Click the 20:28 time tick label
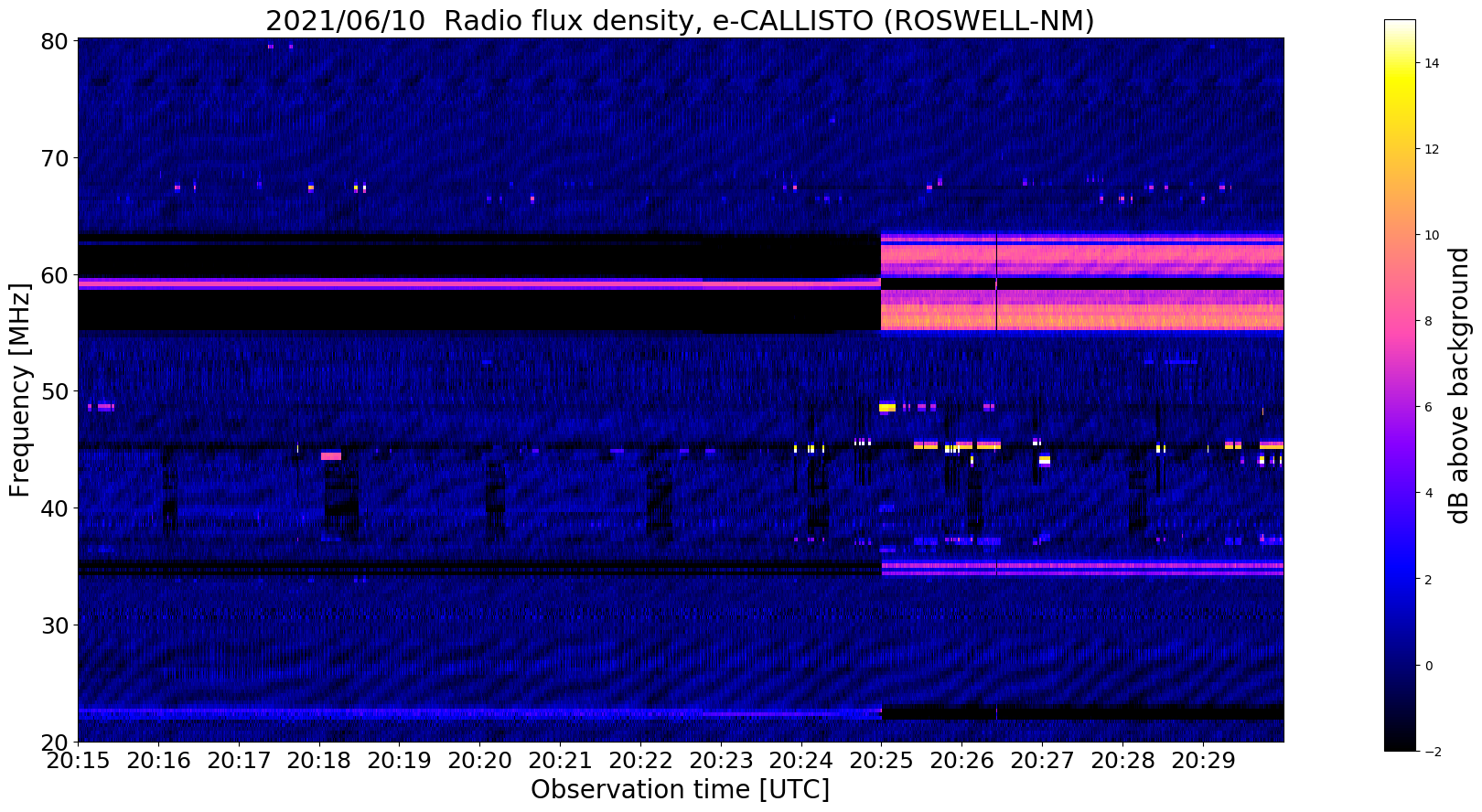The width and height of the screenshot is (1482, 812). tap(1122, 761)
